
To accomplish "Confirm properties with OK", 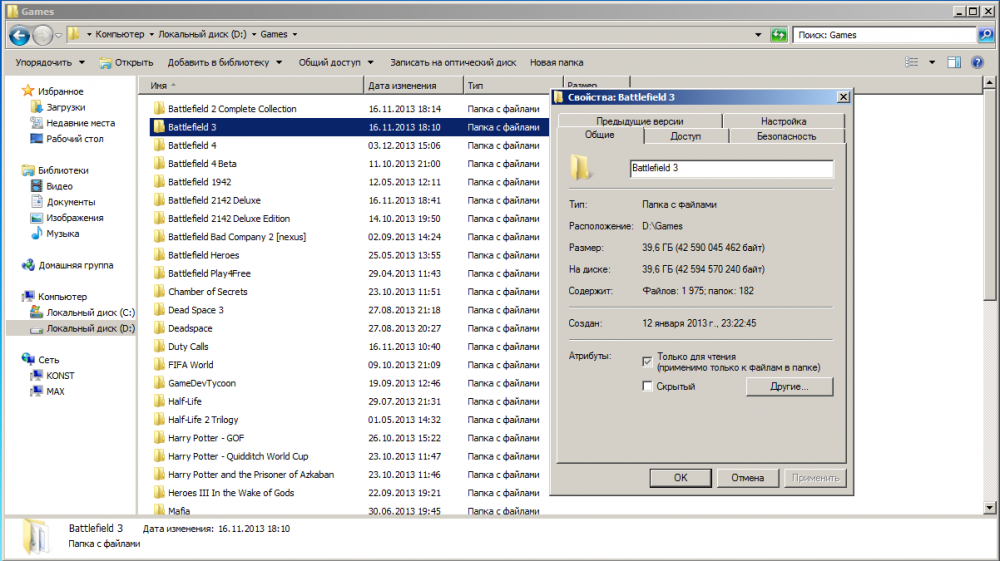I will [680, 477].
